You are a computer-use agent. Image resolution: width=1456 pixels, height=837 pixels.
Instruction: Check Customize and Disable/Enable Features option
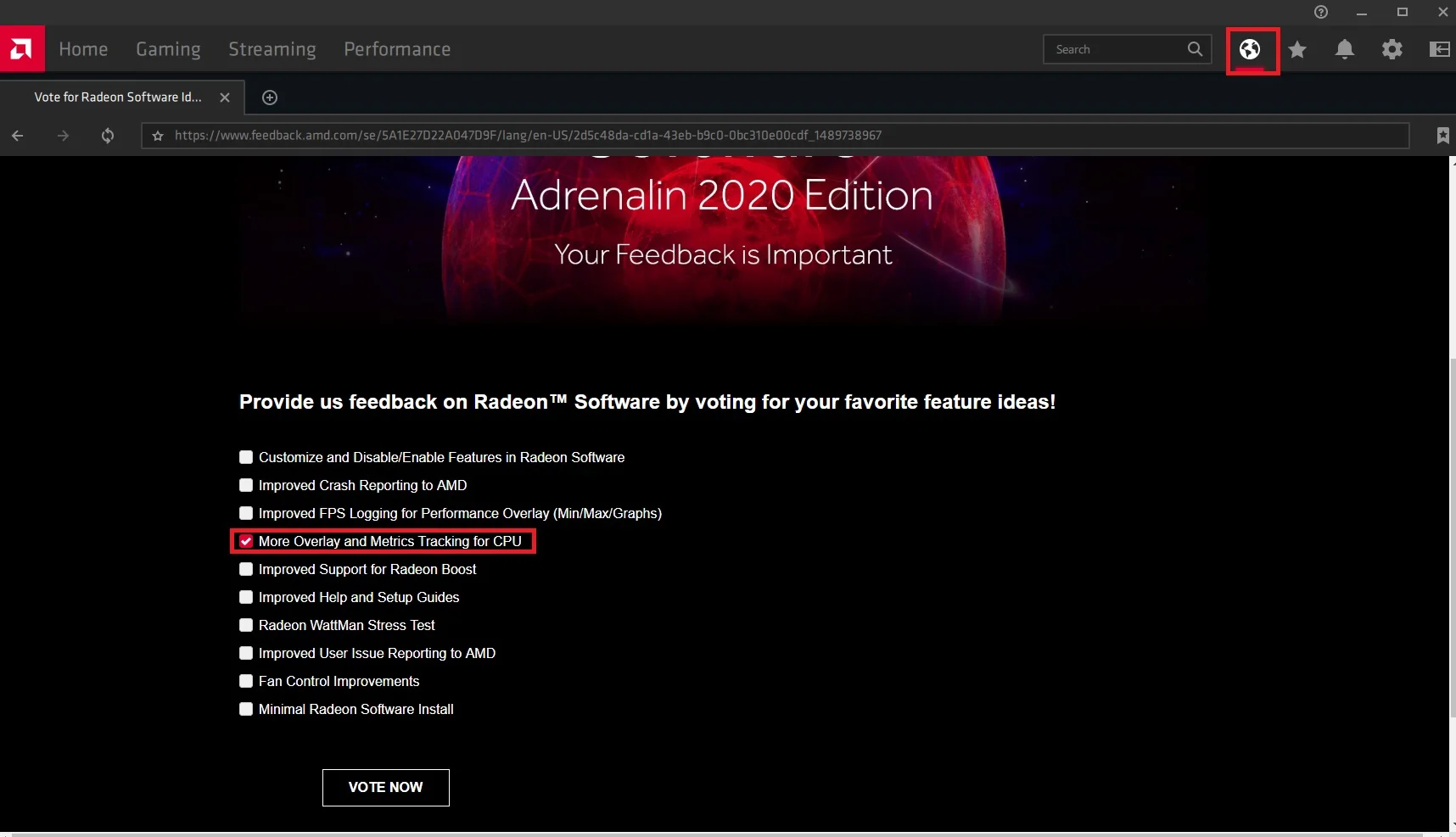pos(246,457)
